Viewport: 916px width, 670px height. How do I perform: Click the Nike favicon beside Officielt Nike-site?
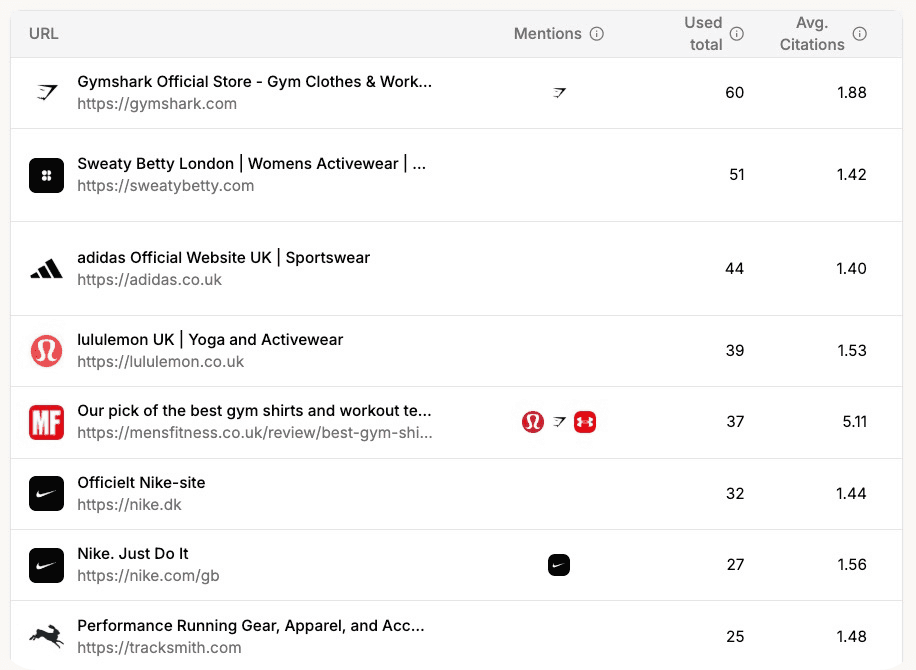tap(47, 494)
